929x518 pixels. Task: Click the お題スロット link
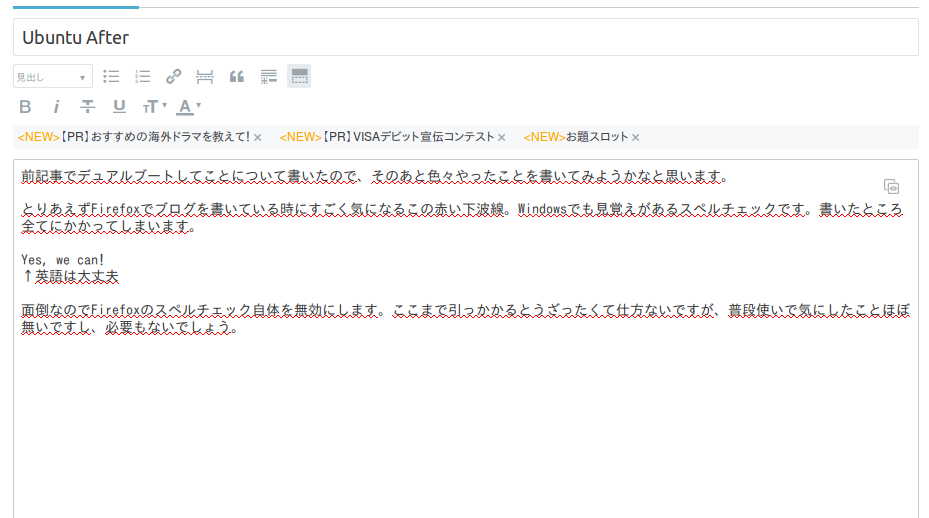click(576, 137)
